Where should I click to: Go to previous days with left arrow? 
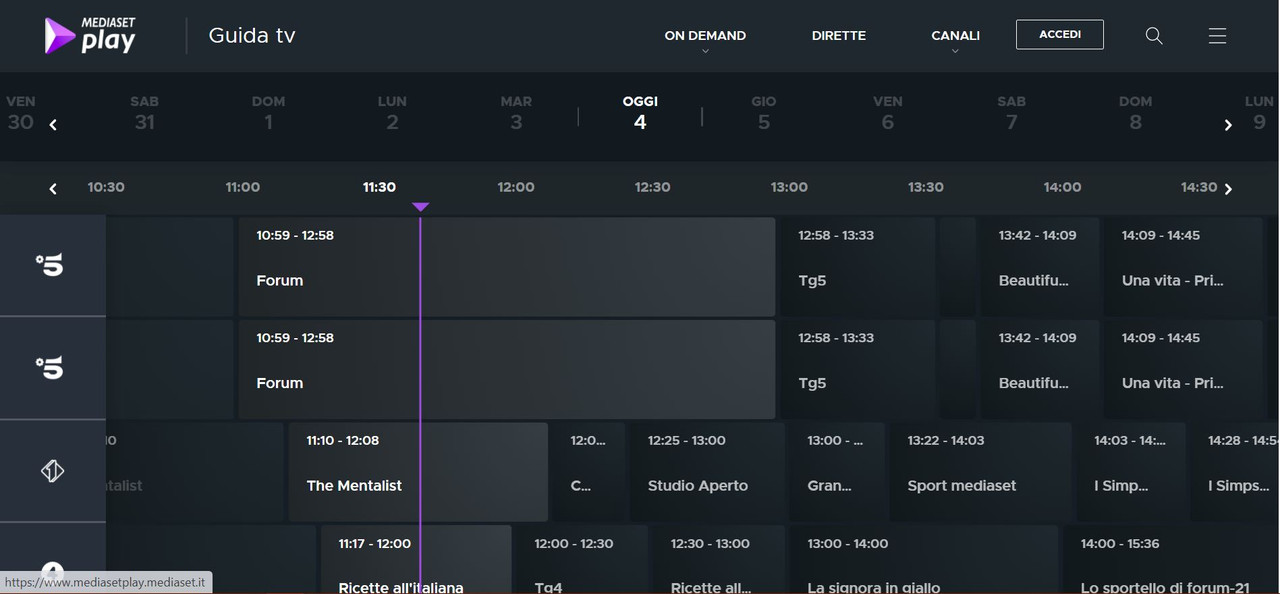[53, 125]
